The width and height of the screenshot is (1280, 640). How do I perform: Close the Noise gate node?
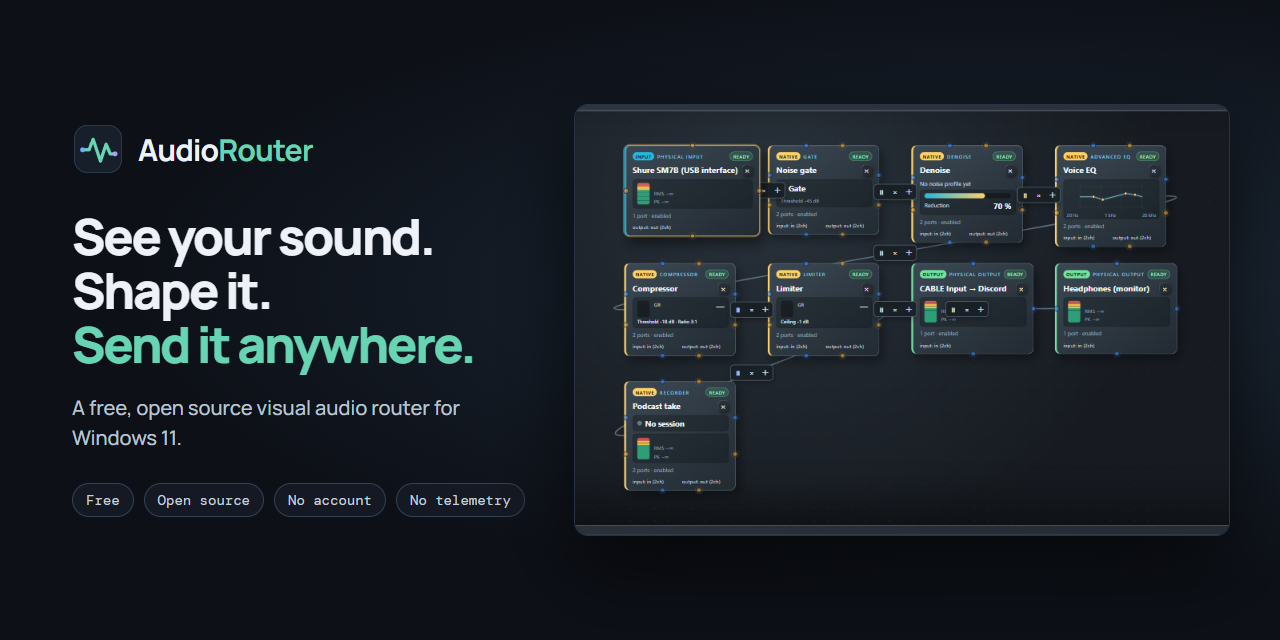(867, 171)
